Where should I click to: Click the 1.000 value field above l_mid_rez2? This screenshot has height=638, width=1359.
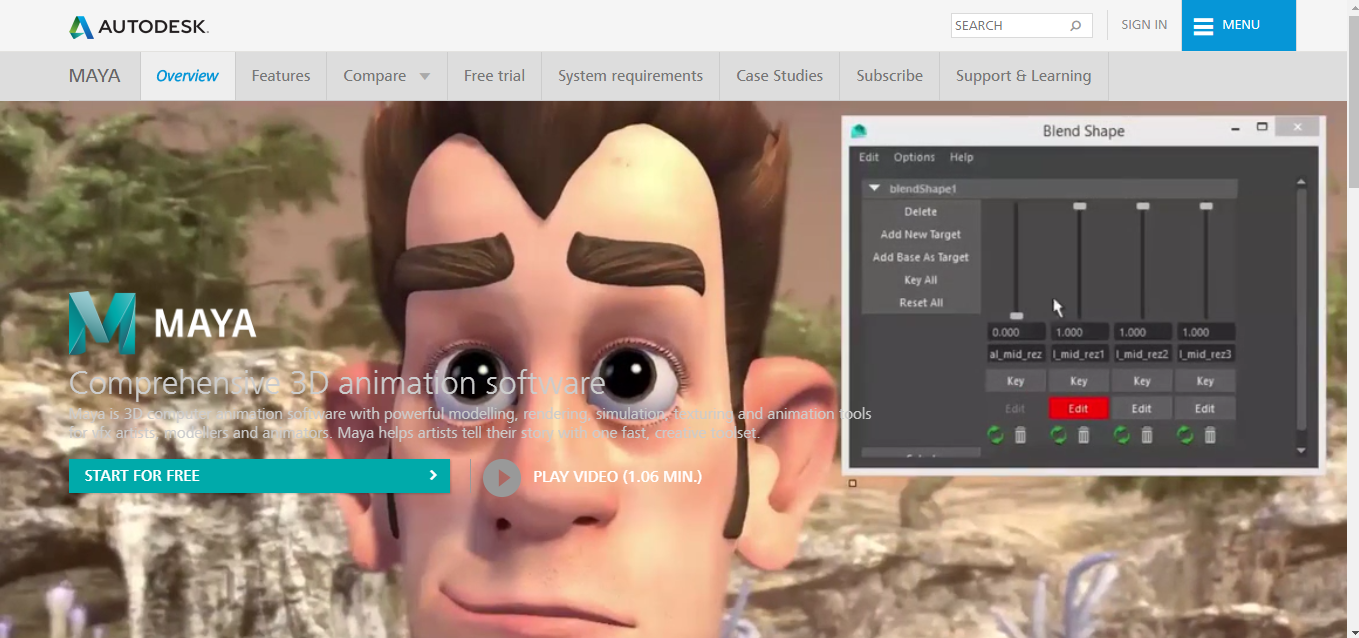click(1143, 332)
